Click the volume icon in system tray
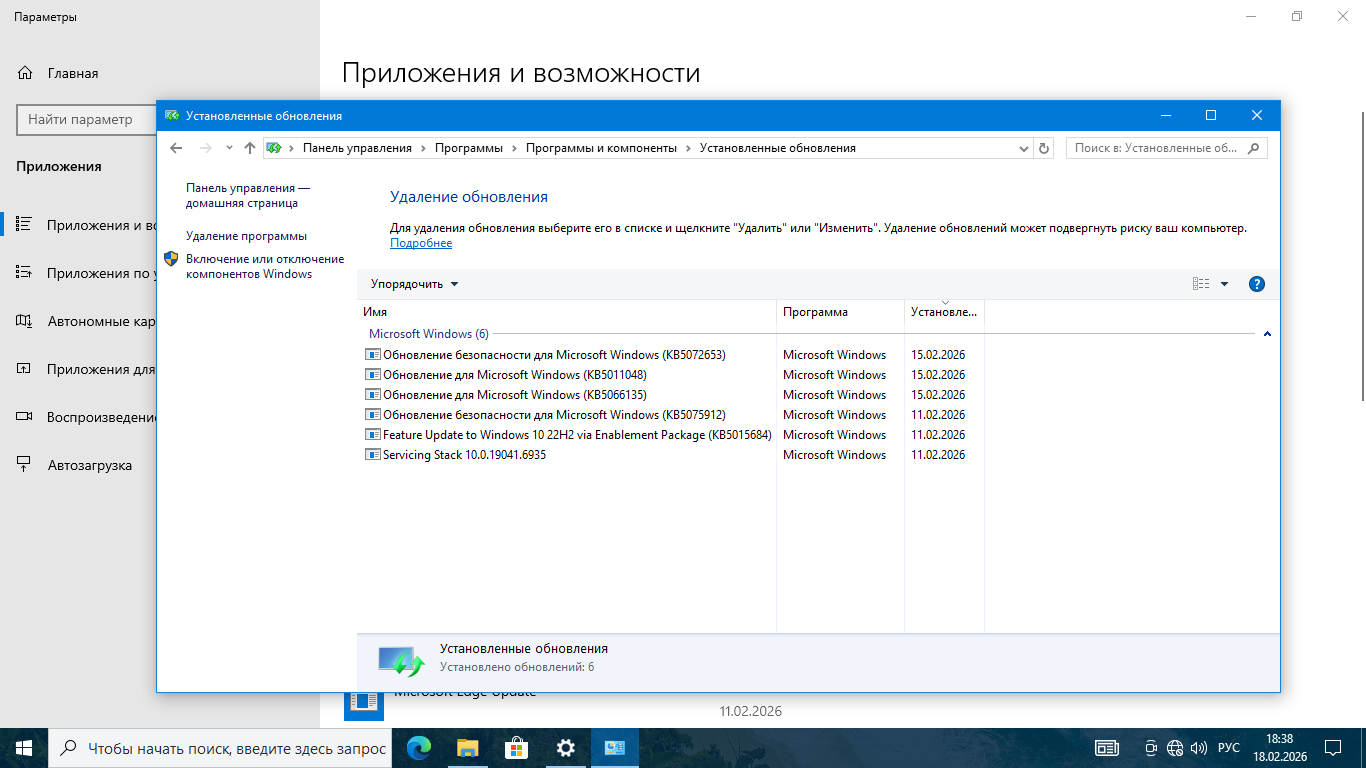 1198,748
